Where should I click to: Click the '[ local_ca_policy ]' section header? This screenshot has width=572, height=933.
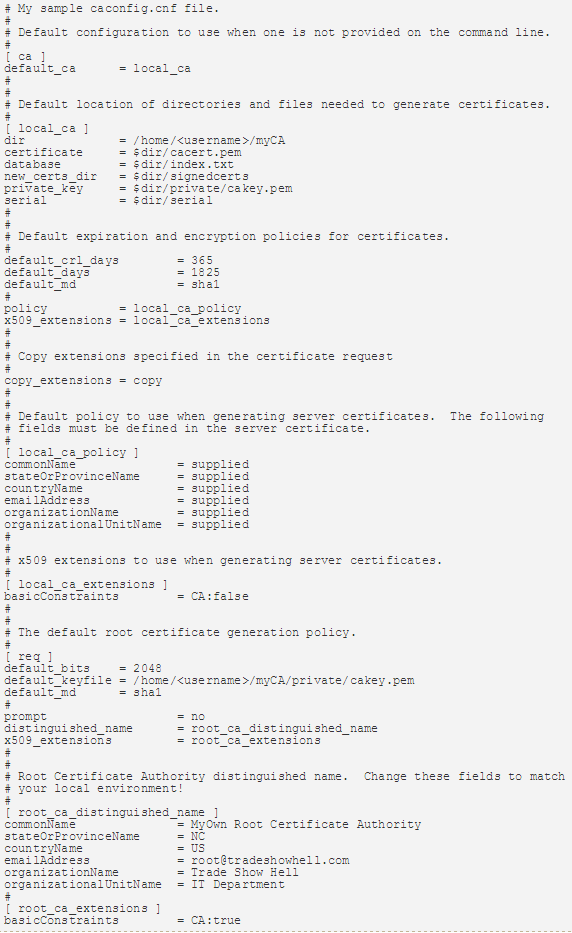coord(71,452)
